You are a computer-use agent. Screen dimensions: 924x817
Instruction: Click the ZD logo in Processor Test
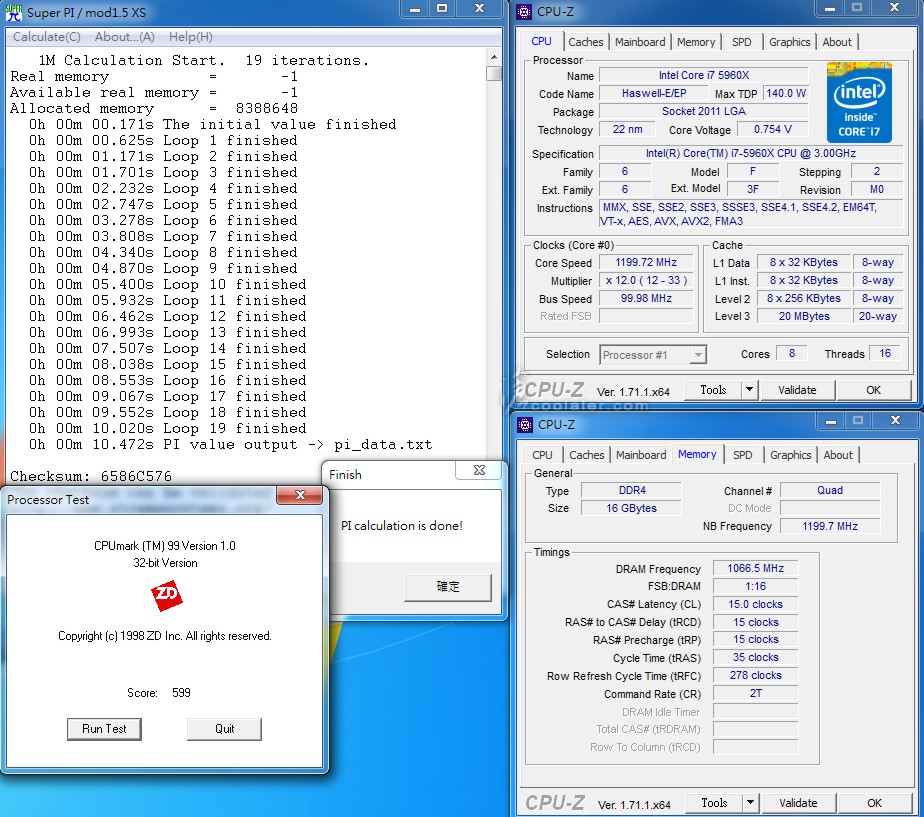(167, 595)
